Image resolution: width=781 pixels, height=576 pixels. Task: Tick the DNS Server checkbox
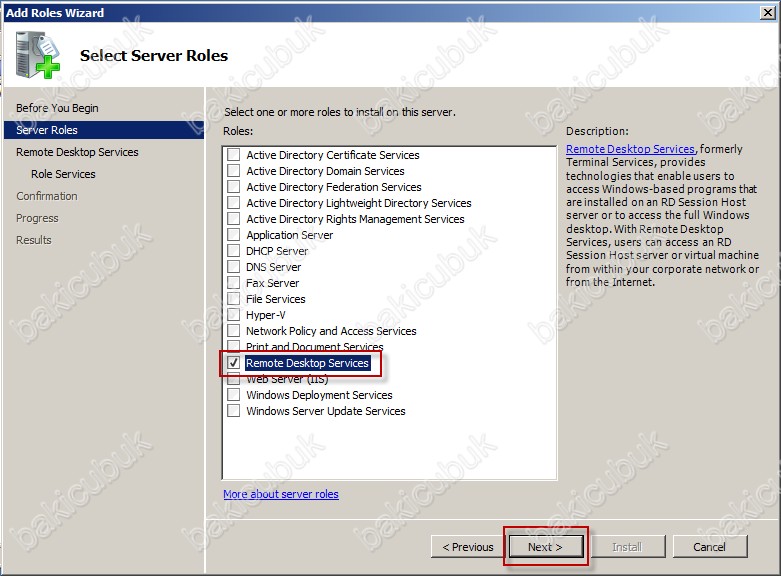[x=233, y=267]
